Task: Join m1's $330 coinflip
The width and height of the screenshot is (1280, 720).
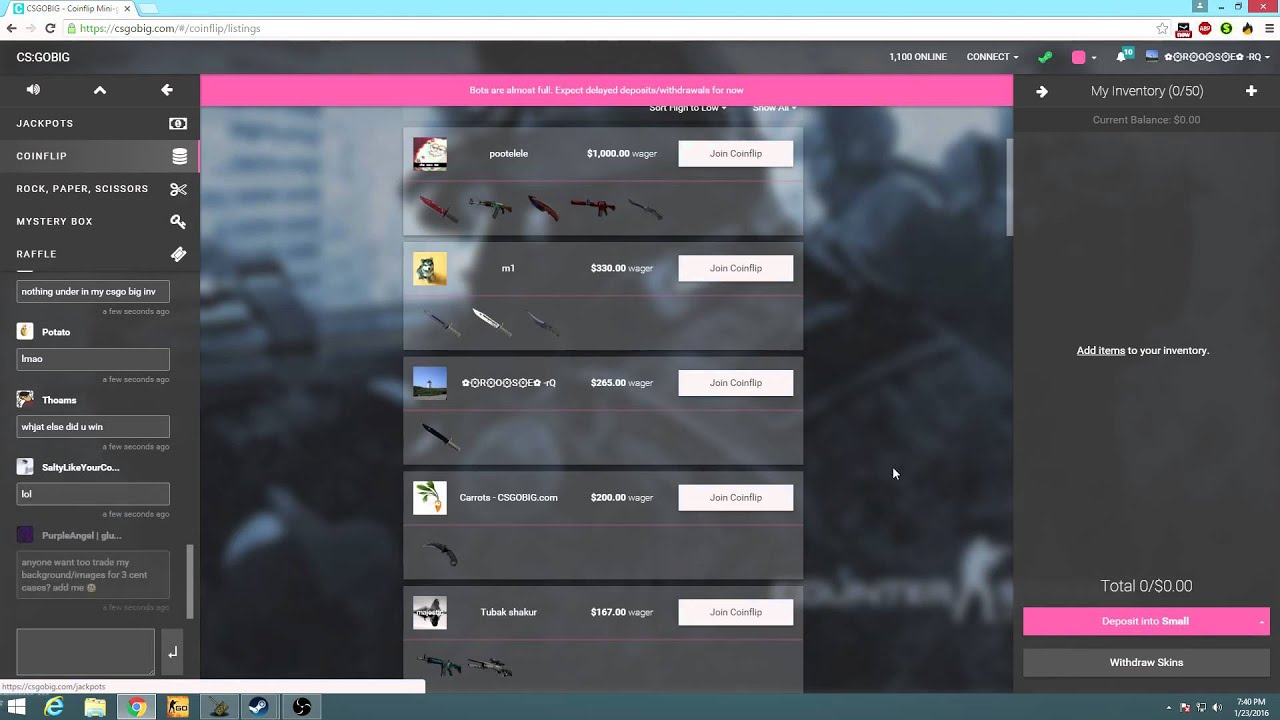Action: [736, 268]
